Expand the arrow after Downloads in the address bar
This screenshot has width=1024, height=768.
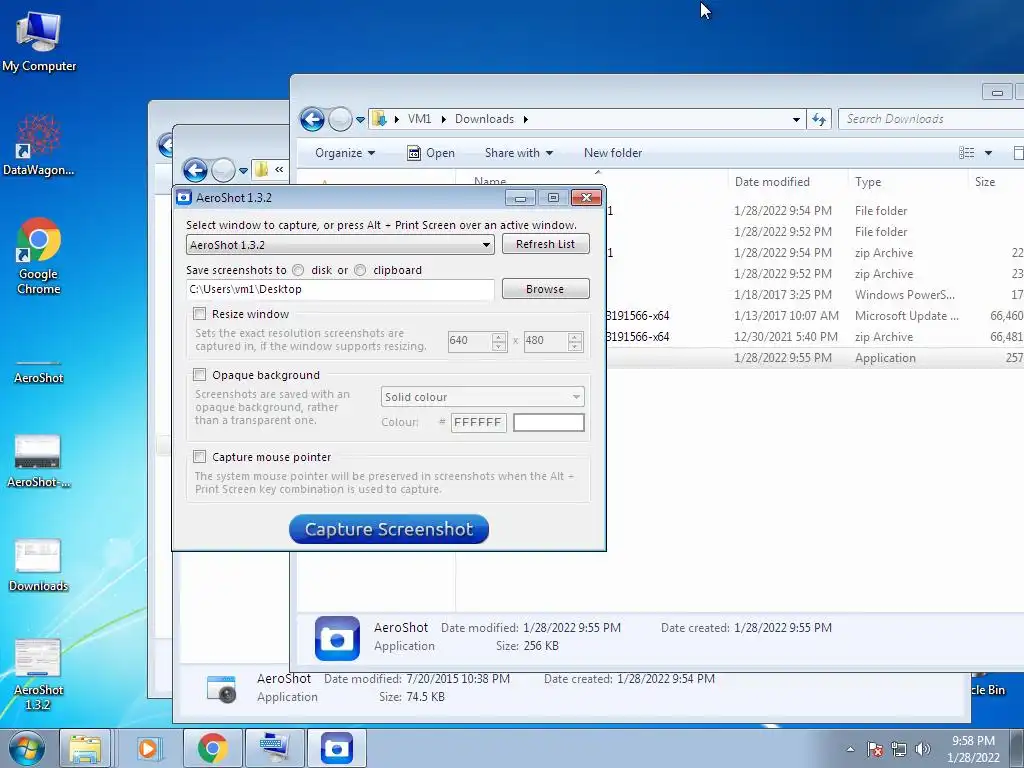(x=526, y=120)
